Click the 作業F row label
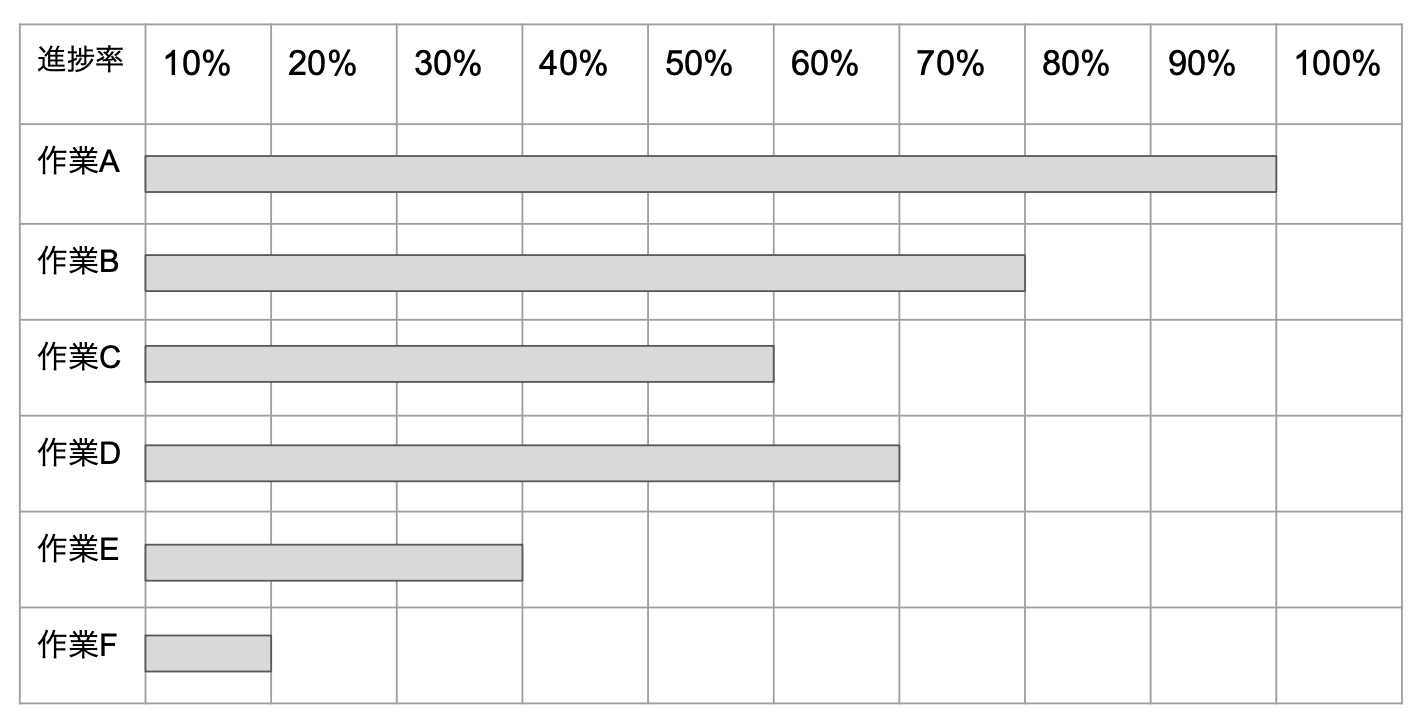This screenshot has height=724, width=1424. click(x=78, y=646)
